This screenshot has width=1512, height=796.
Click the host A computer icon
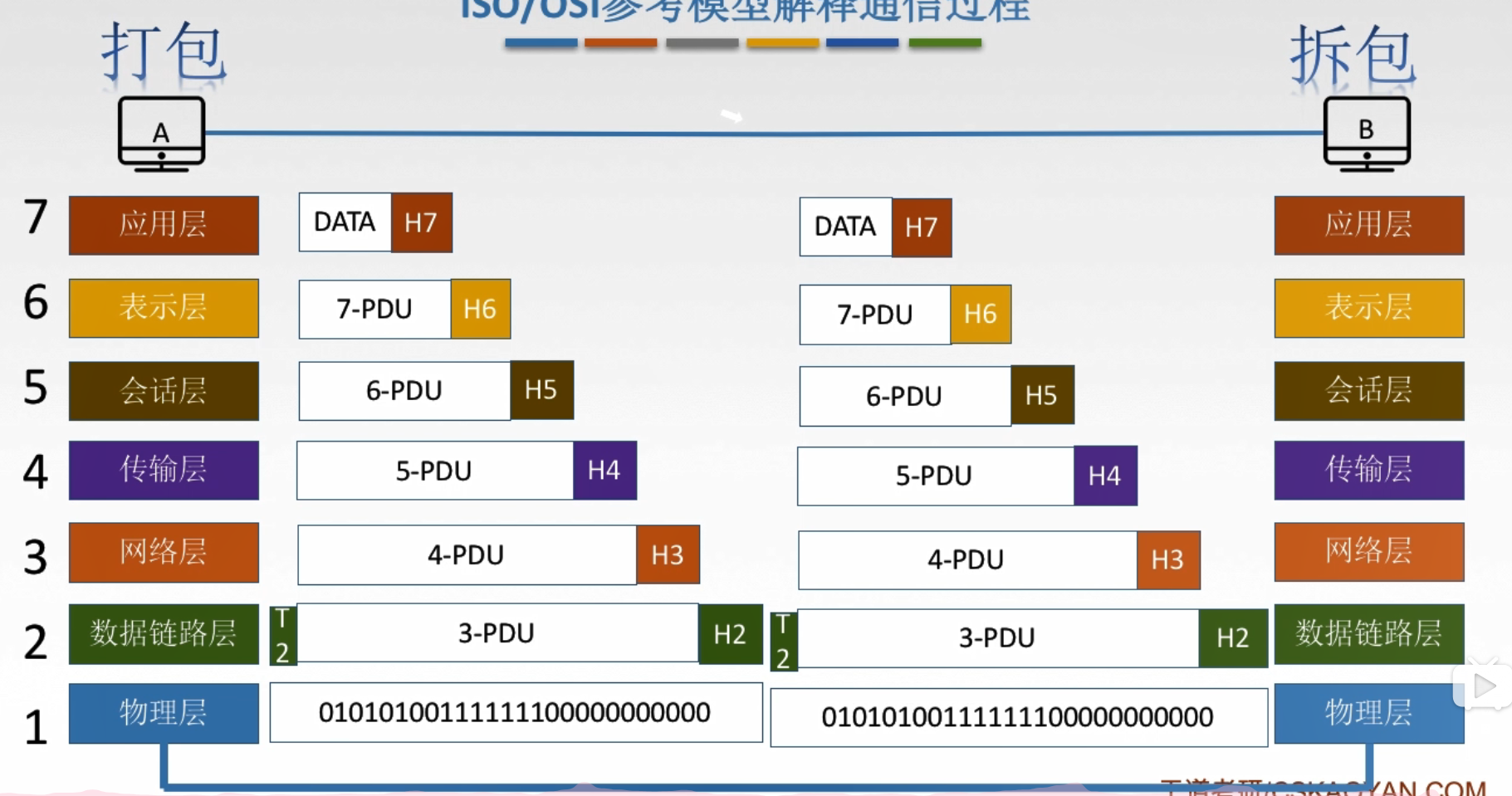[162, 134]
